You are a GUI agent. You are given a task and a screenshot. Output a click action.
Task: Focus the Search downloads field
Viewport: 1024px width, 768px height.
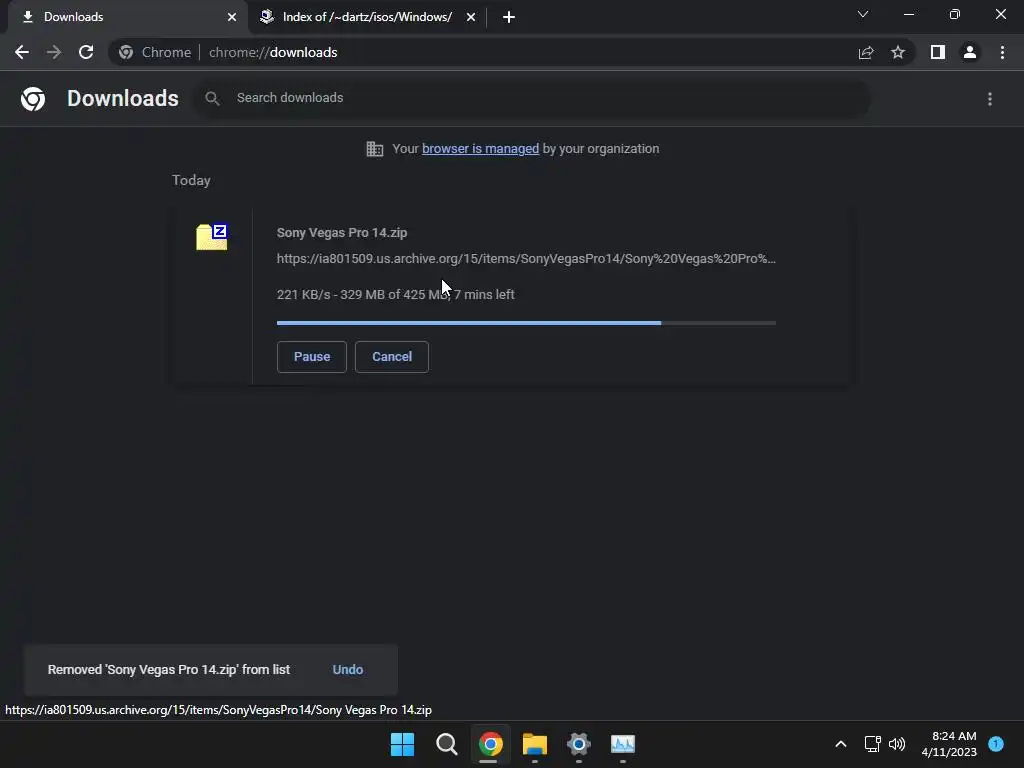pyautogui.click(x=533, y=98)
